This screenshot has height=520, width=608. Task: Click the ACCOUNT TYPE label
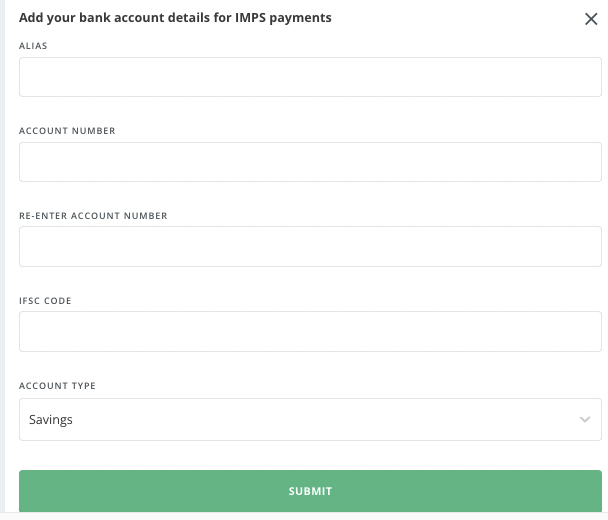coord(57,385)
